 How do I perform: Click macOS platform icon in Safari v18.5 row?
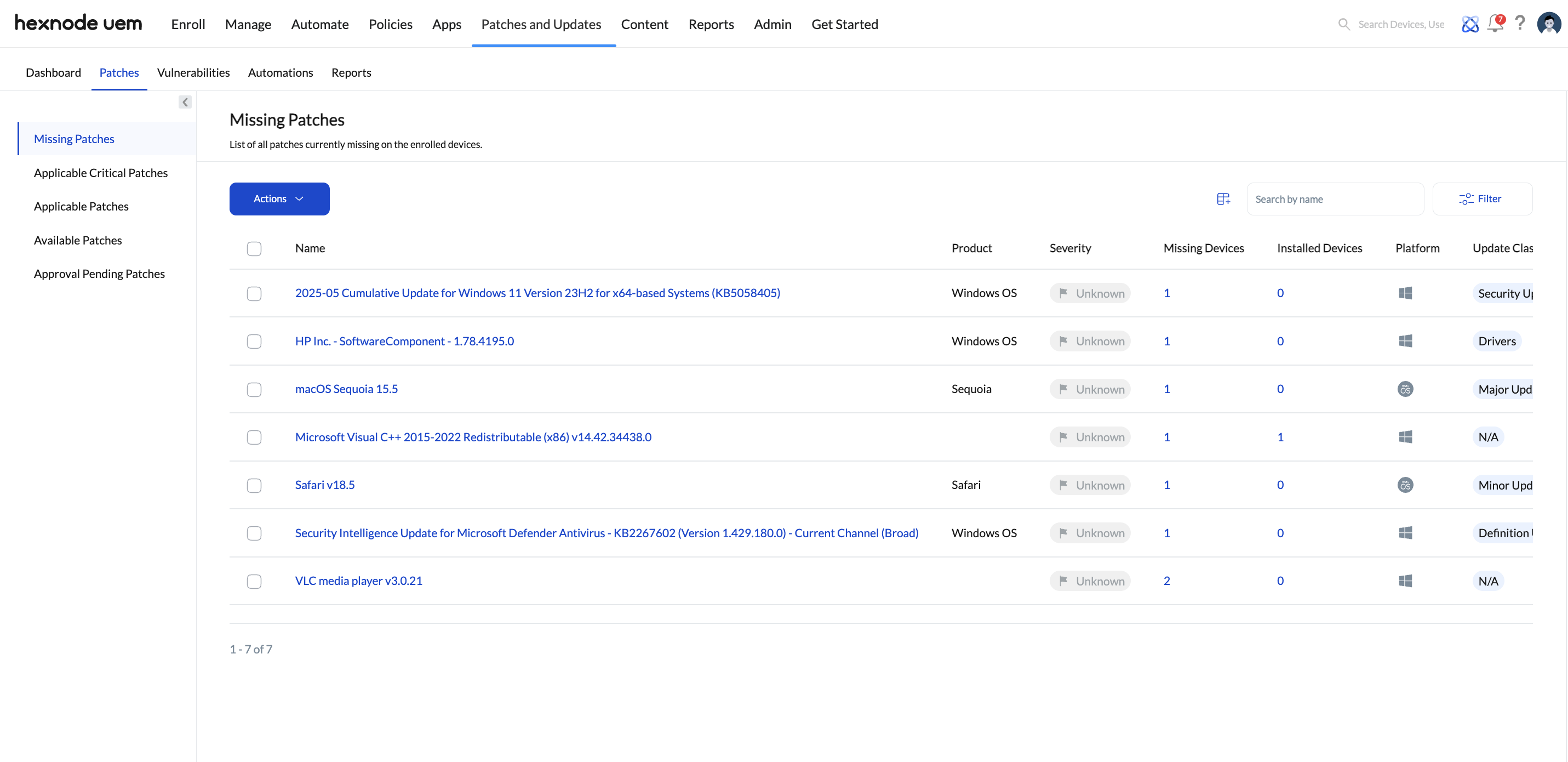tap(1405, 485)
